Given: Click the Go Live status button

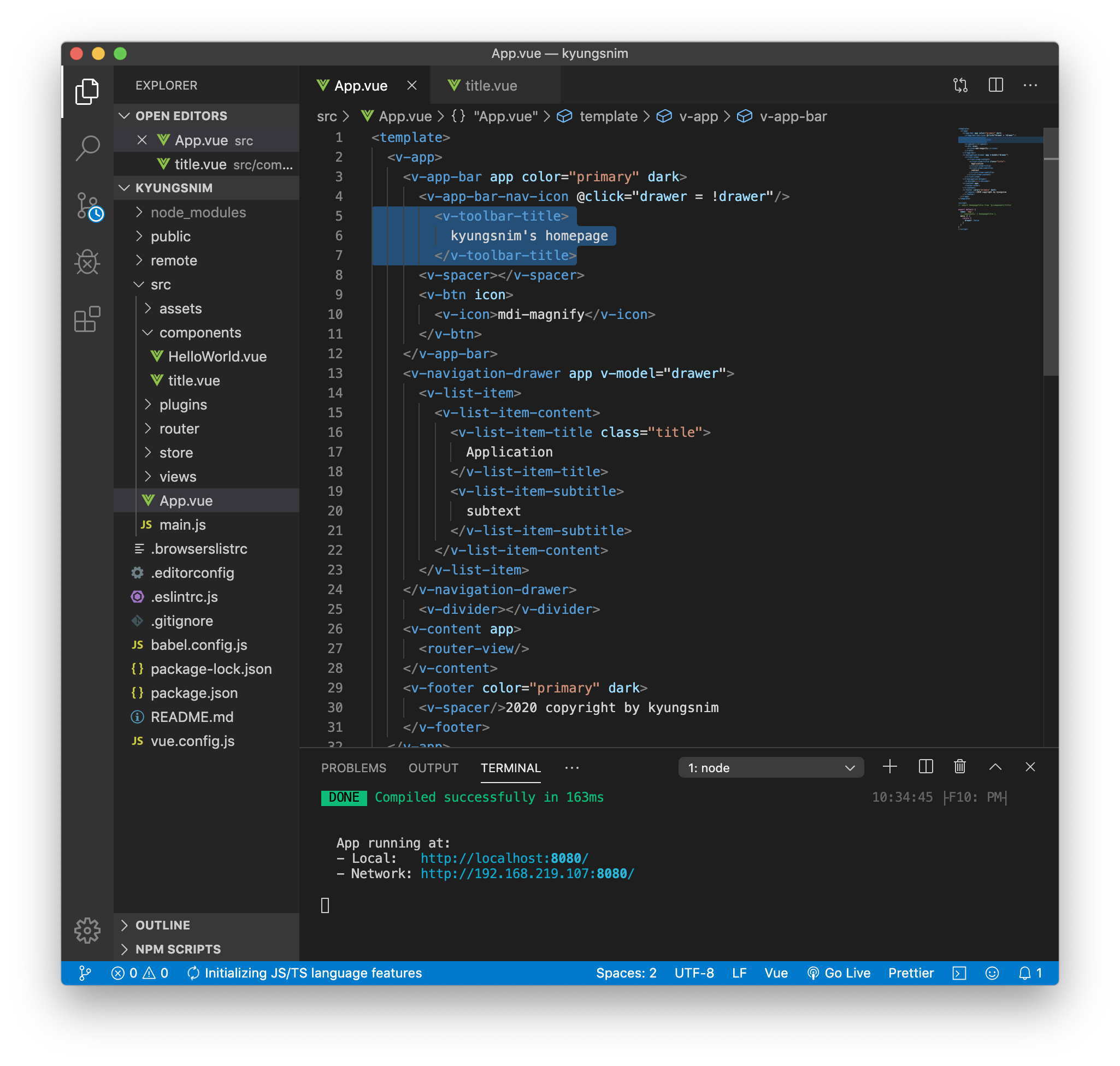Looking at the screenshot, I should coord(839,973).
